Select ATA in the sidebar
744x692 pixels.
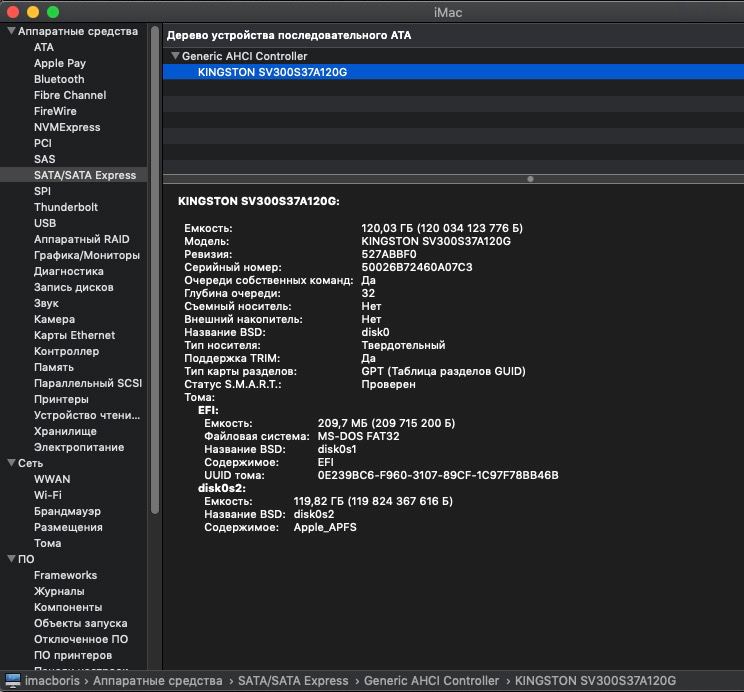[44, 47]
